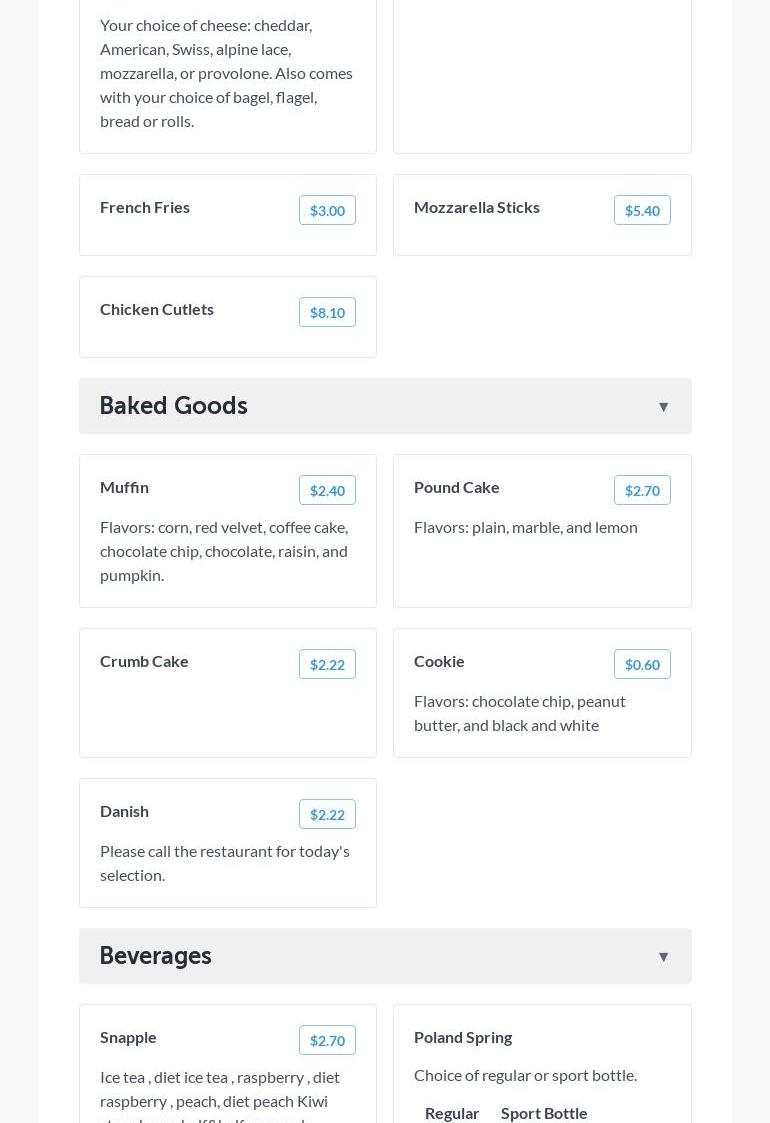
Task: Click the Regular option label for Poland Spring
Action: 452,1113
